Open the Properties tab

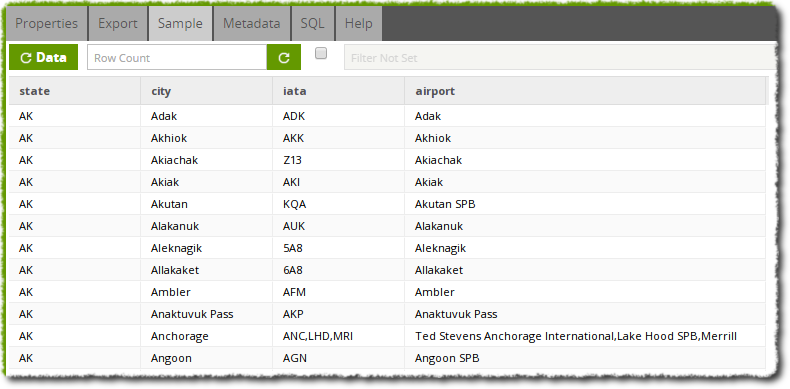pyautogui.click(x=46, y=24)
